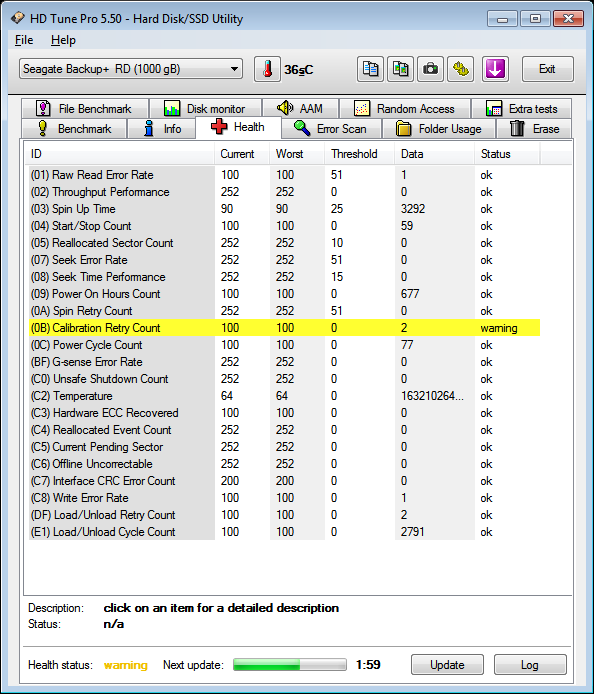The height and width of the screenshot is (694, 594).
Task: Click the temperature thermometer icon
Action: click(x=267, y=69)
